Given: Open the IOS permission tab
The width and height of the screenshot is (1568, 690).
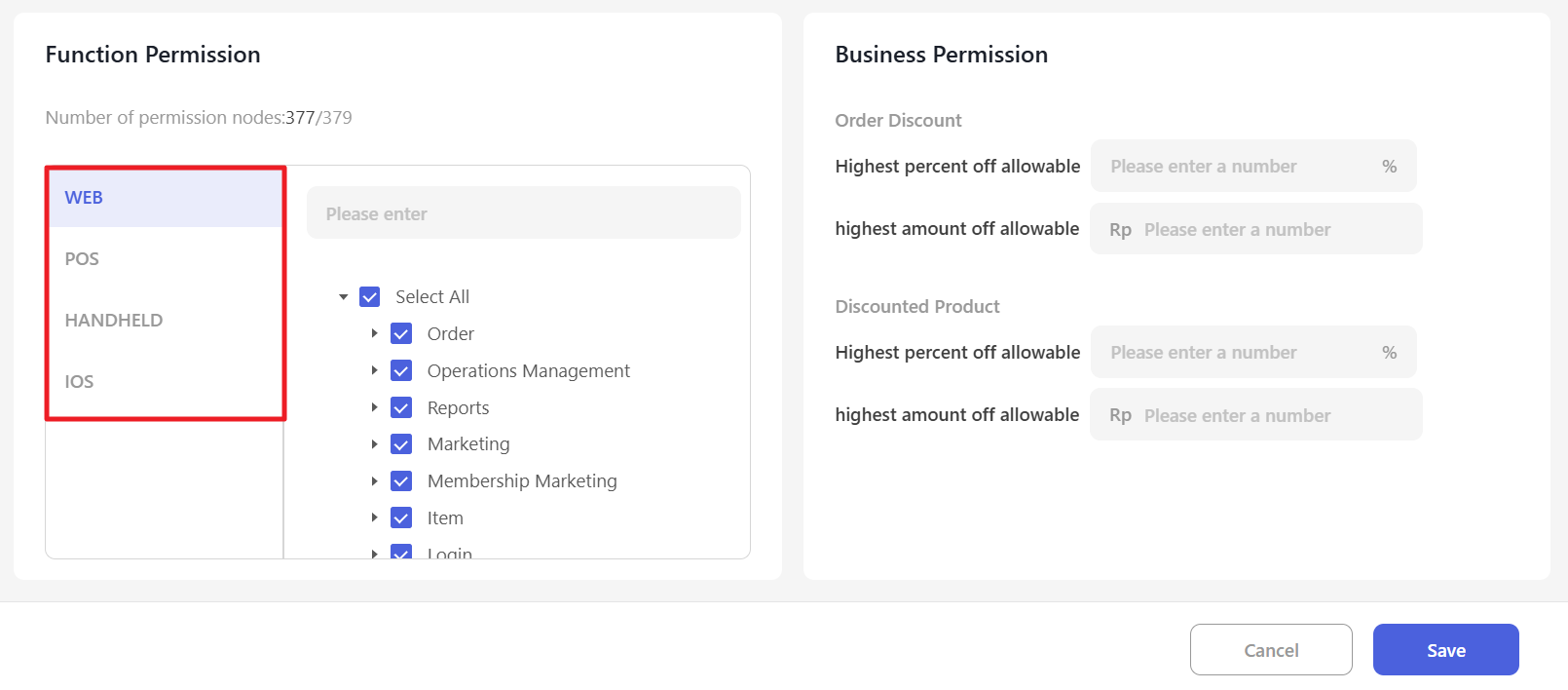Looking at the screenshot, I should (79, 382).
